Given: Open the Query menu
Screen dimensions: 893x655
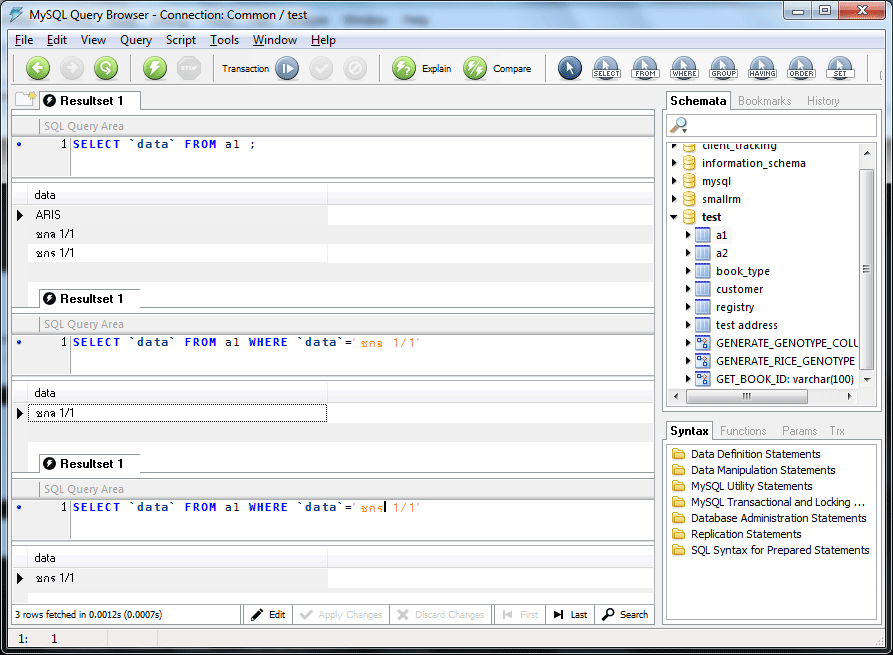Looking at the screenshot, I should point(136,40).
